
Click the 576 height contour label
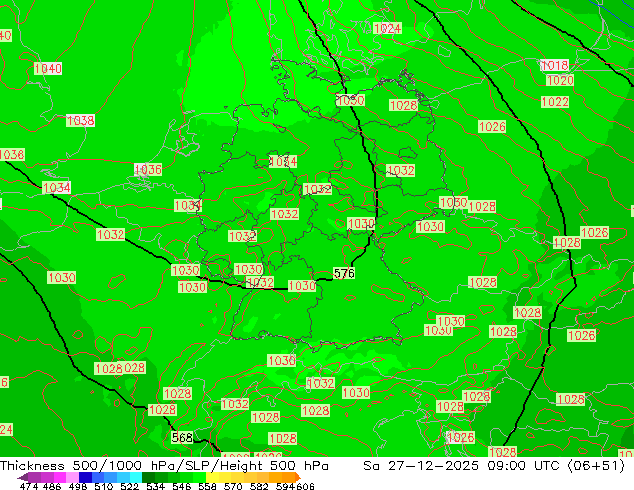pos(344,274)
